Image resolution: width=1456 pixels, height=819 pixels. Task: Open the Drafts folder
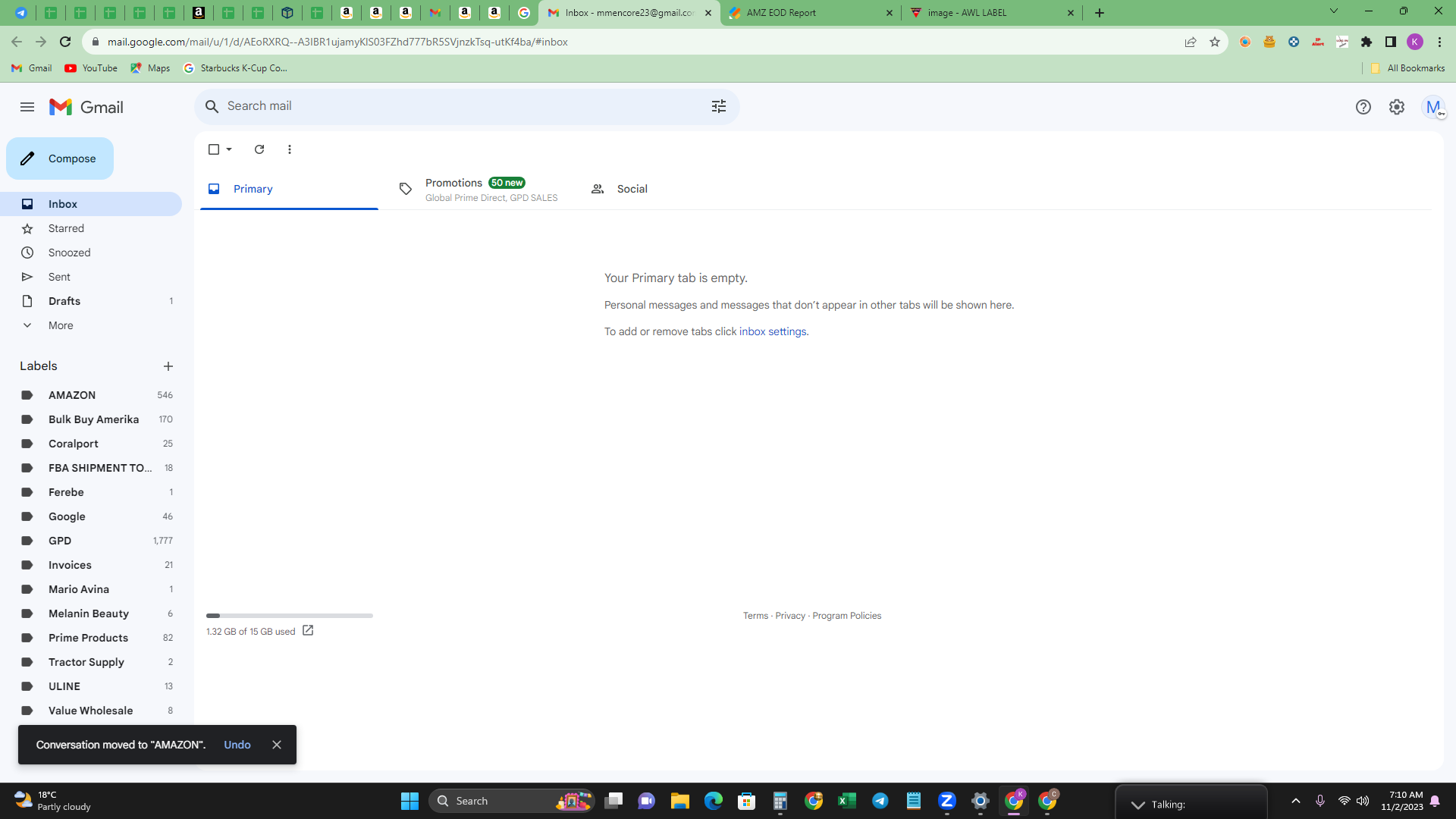point(91,301)
